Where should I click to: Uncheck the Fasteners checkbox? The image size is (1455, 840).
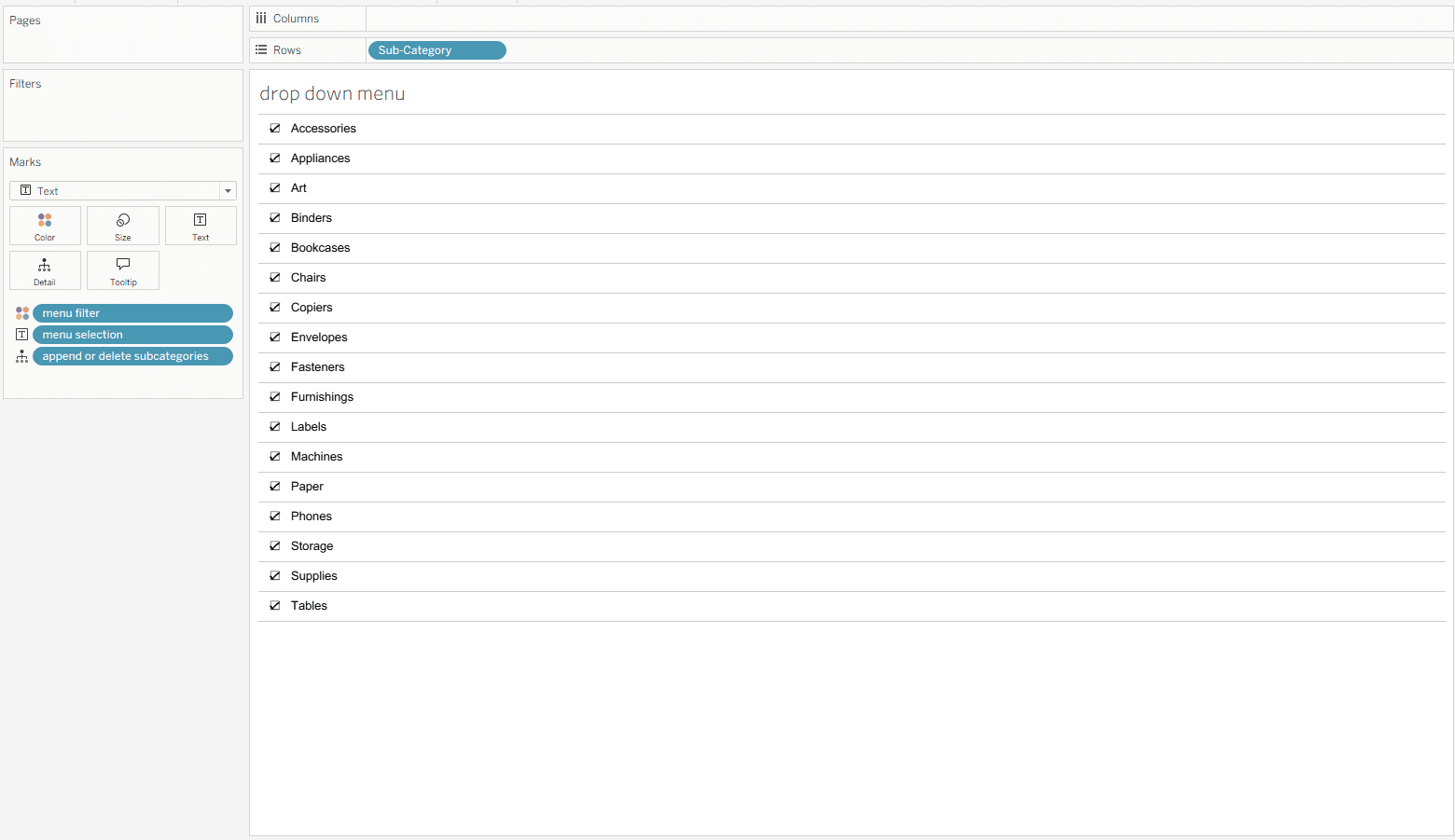[275, 367]
